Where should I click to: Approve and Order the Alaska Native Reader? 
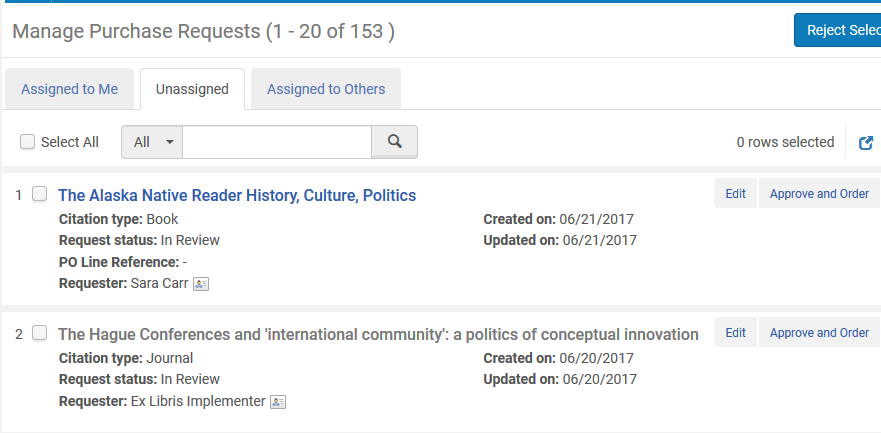coord(818,194)
